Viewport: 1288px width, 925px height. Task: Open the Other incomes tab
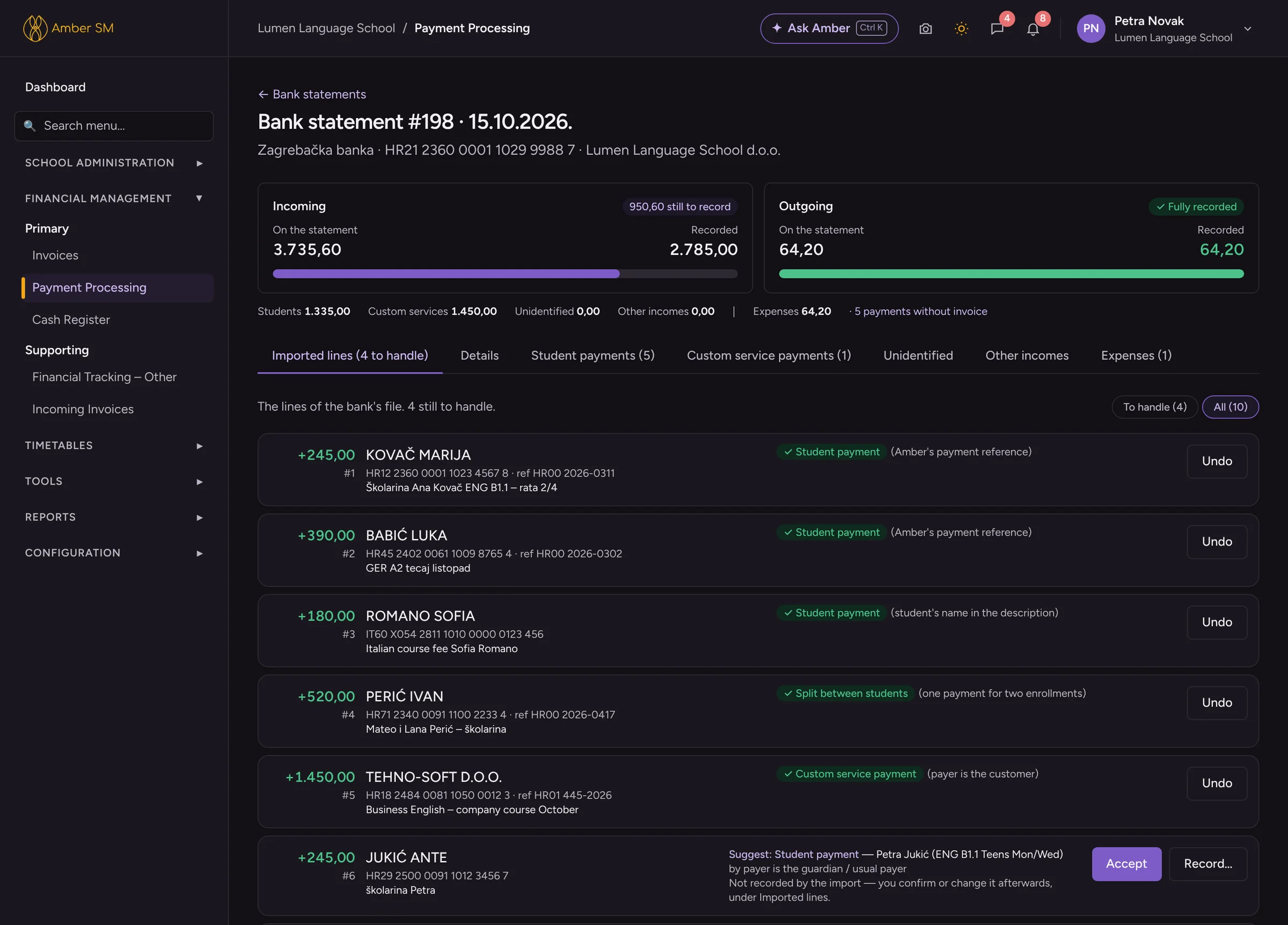point(1027,355)
